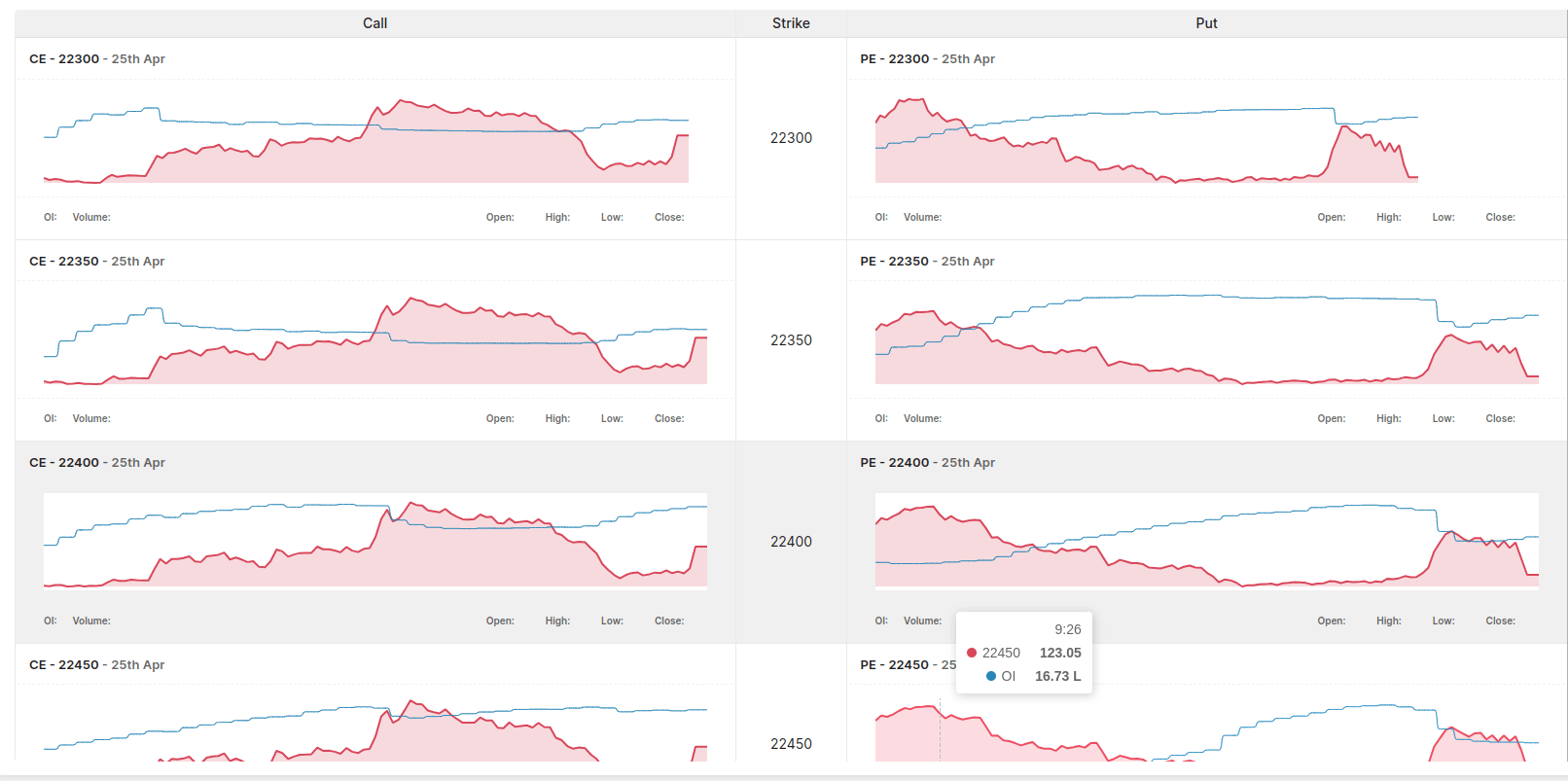Viewport: 1568px width, 781px height.
Task: Open the 25th Apr expiry next to PE 22350
Action: point(968,261)
